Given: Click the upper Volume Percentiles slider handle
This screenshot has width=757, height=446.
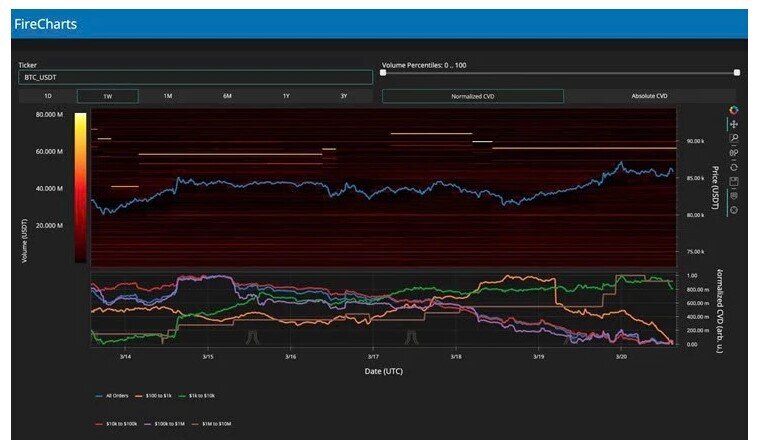Looking at the screenshot, I should tap(737, 72).
